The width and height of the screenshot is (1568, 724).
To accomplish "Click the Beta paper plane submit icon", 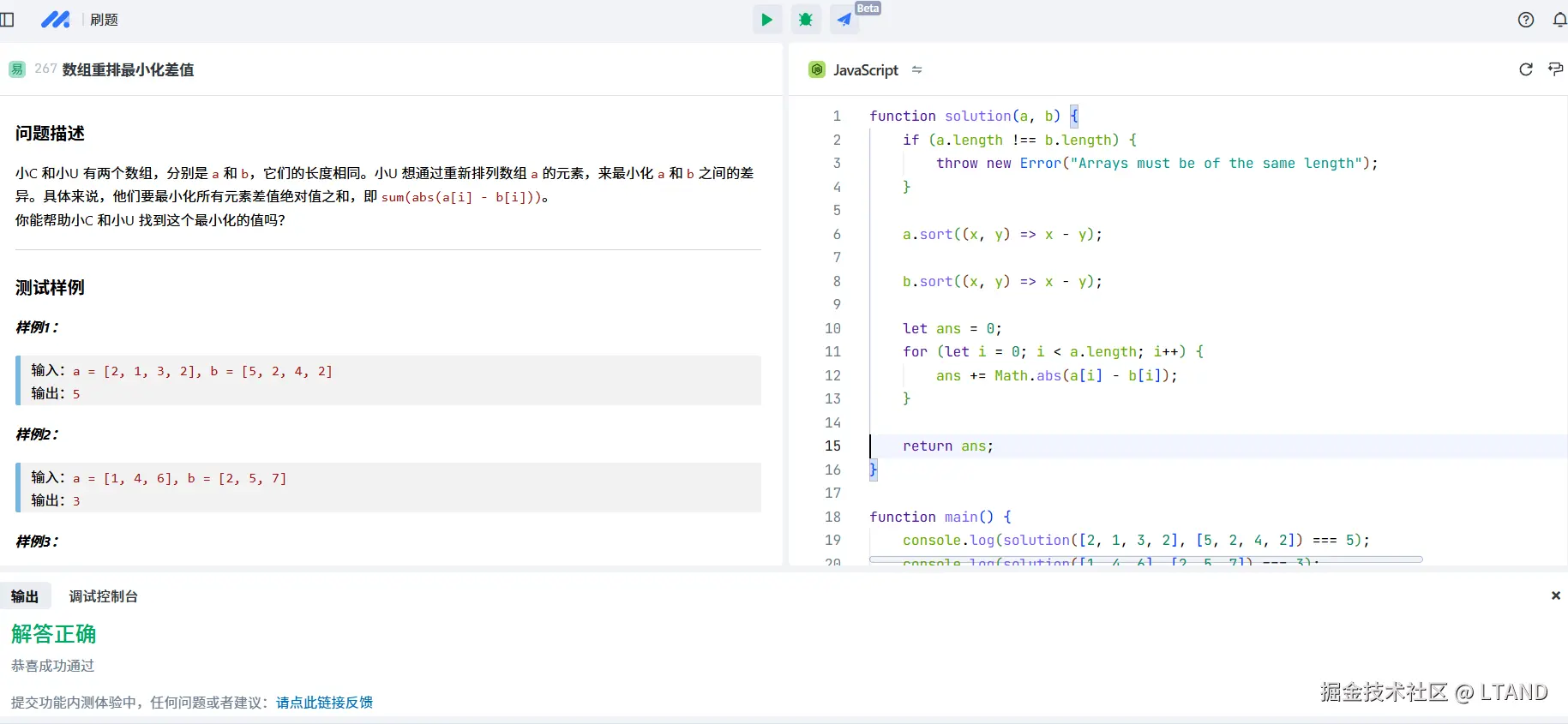I will (844, 20).
